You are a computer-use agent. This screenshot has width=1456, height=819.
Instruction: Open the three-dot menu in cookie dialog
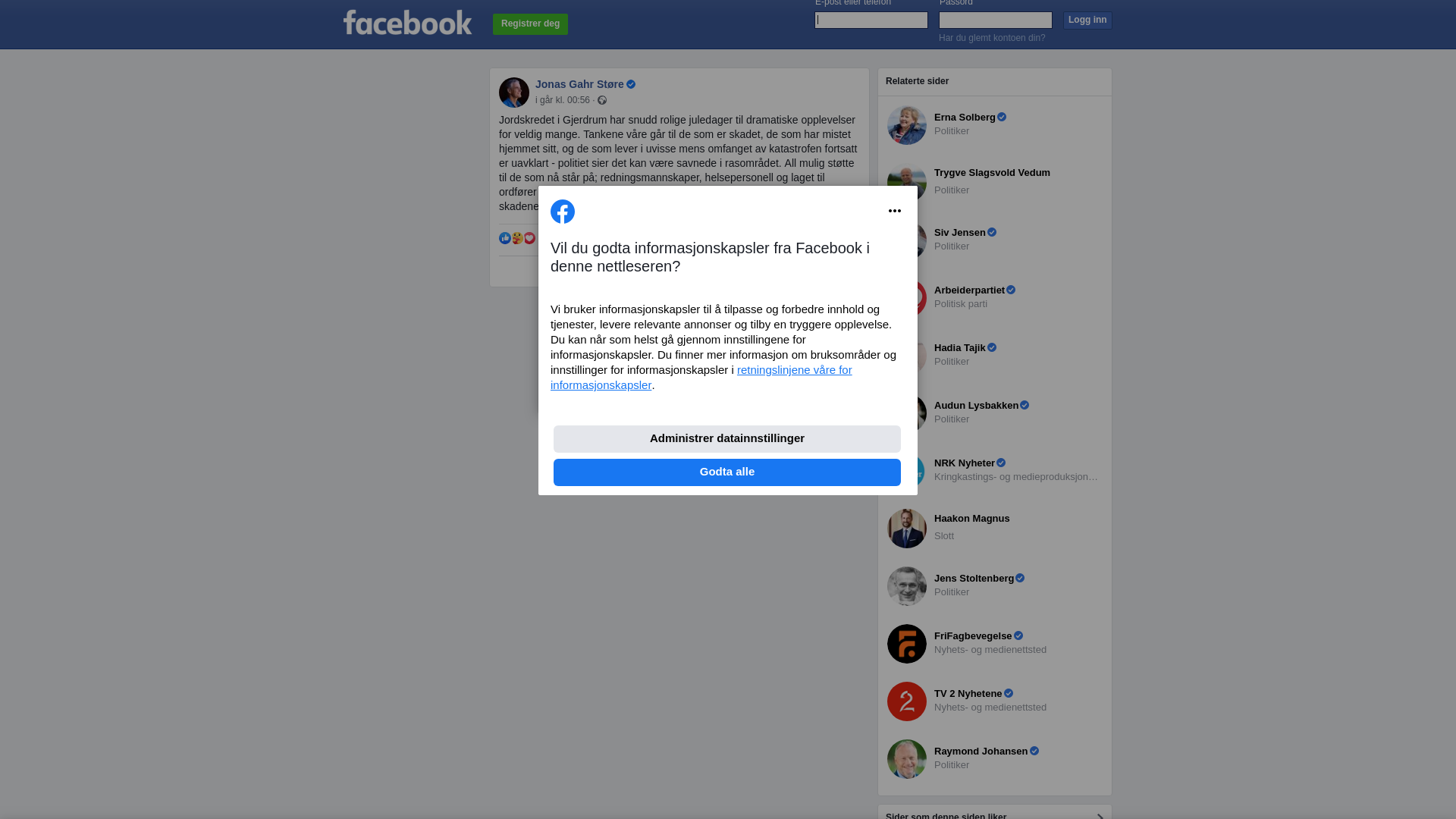click(895, 211)
